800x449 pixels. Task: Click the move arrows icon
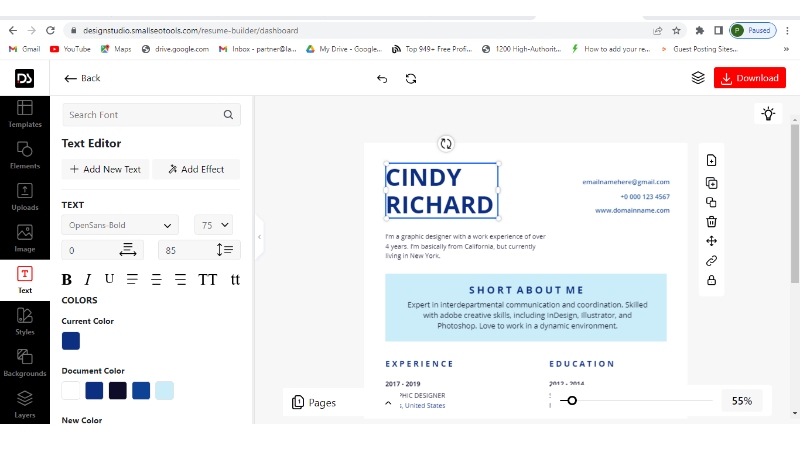point(711,241)
